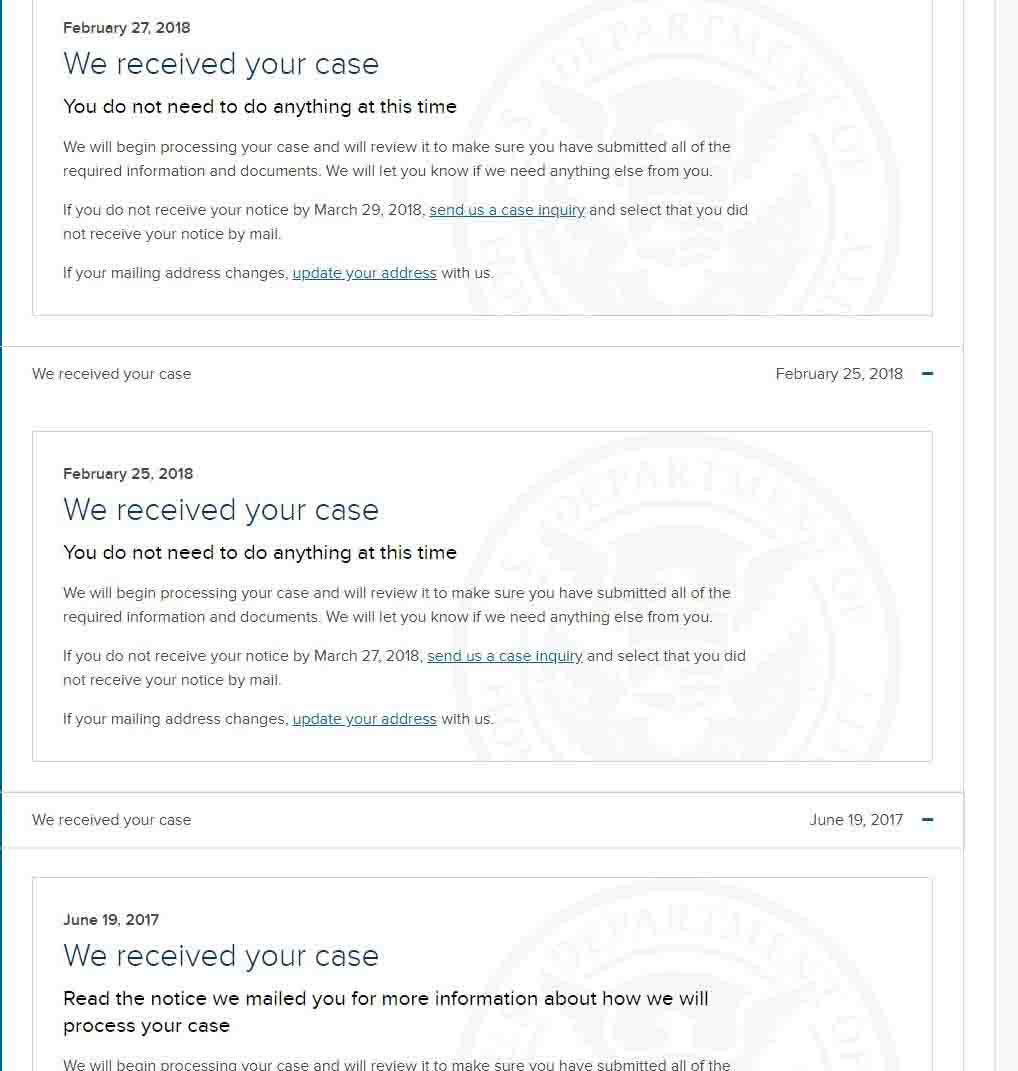Click the large heading in the June 19 card
The image size is (1018, 1071).
(x=221, y=956)
